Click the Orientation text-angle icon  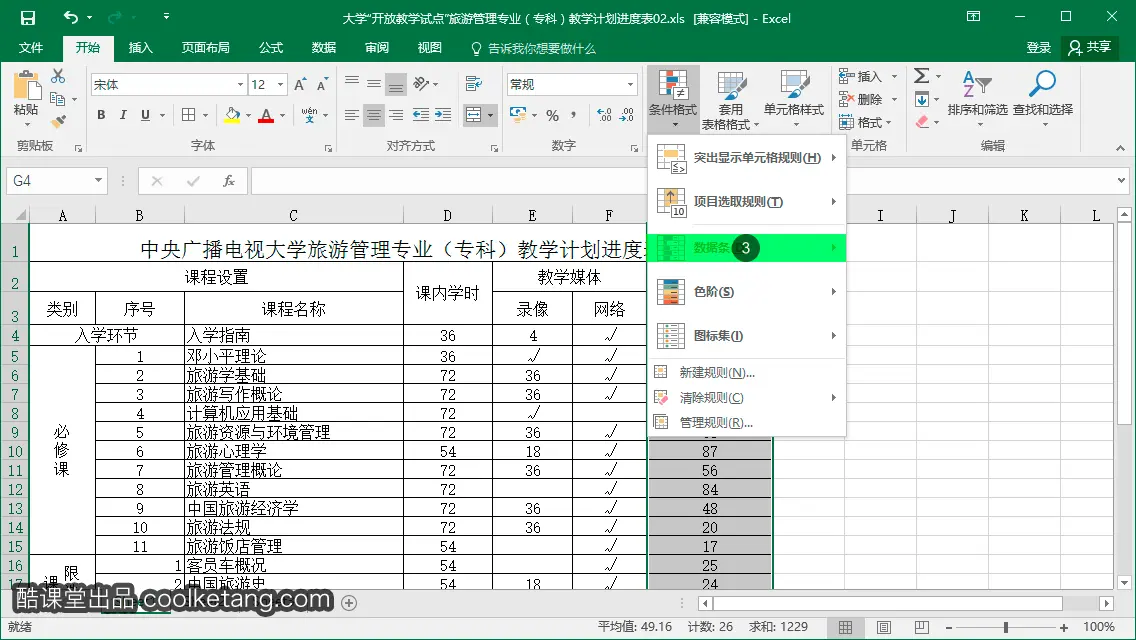[x=421, y=84]
